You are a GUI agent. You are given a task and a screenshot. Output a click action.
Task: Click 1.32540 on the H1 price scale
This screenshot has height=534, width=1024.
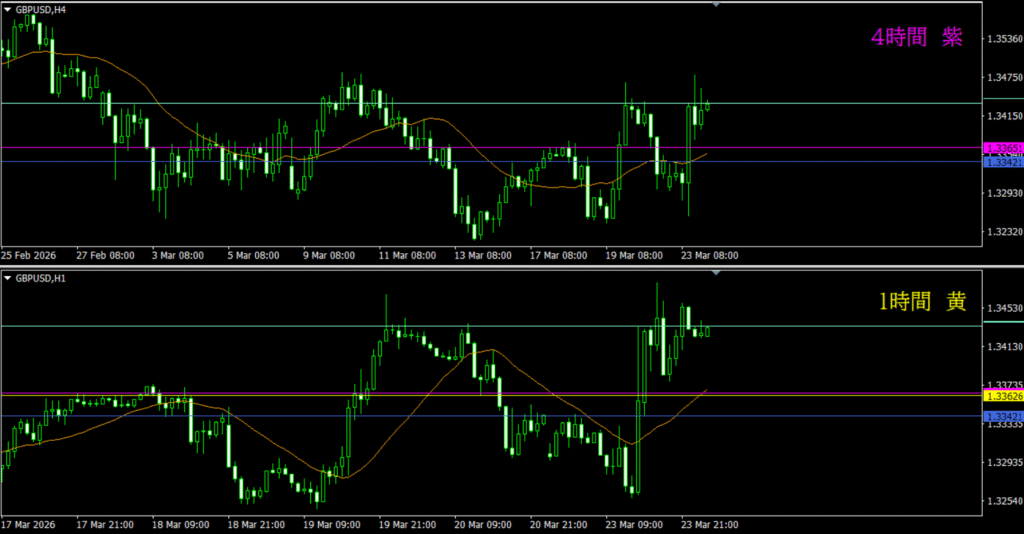pos(1003,501)
